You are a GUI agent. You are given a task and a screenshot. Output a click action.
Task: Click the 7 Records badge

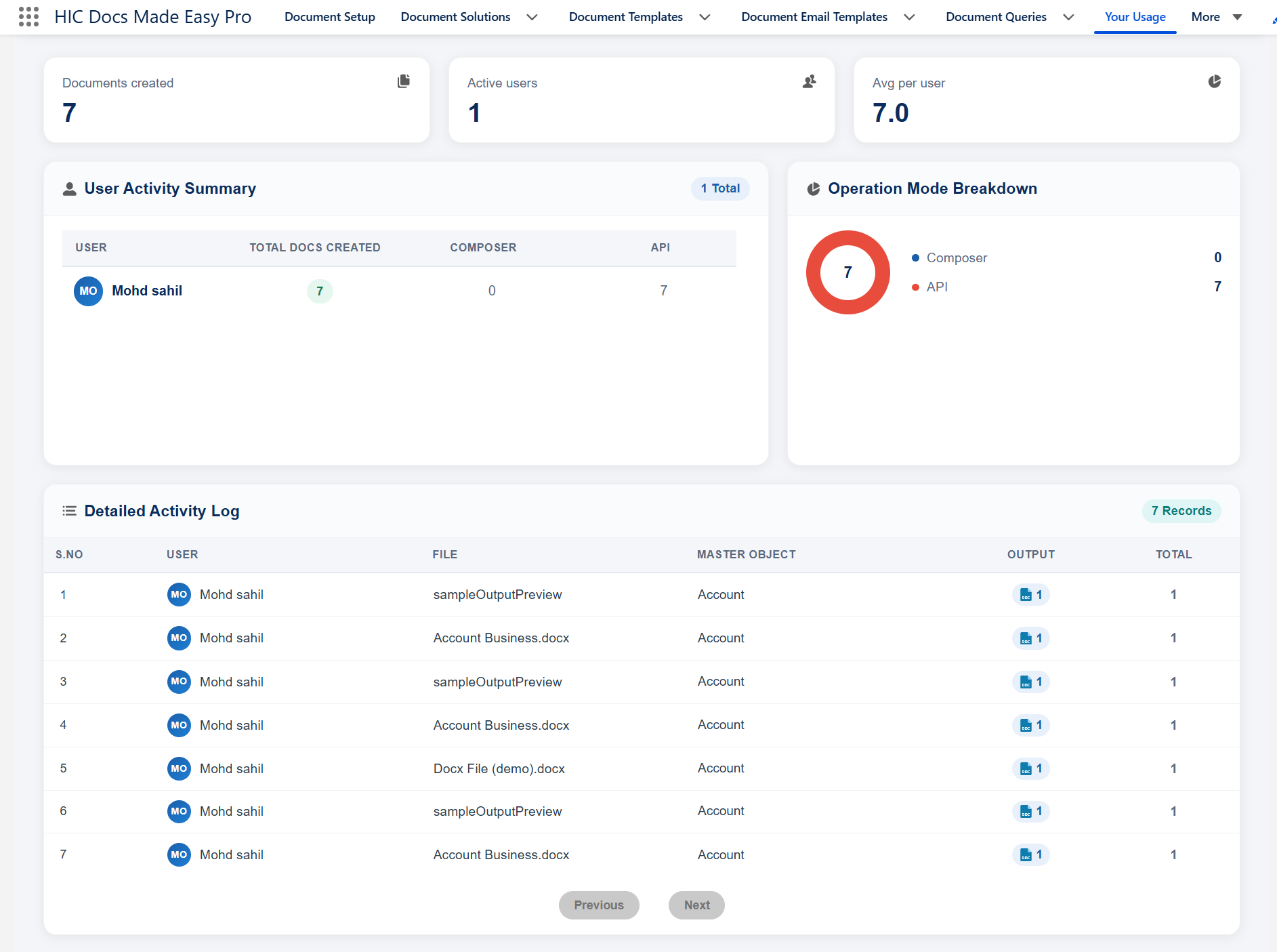tap(1181, 511)
